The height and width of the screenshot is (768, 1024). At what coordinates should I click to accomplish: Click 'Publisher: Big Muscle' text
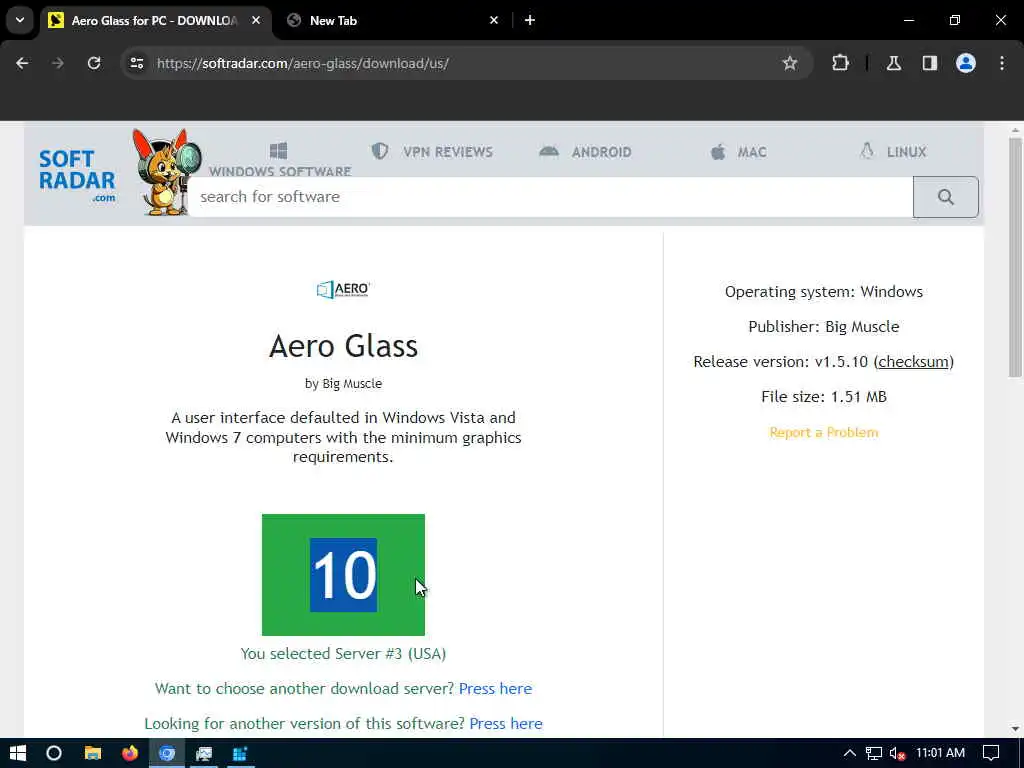pyautogui.click(x=824, y=327)
